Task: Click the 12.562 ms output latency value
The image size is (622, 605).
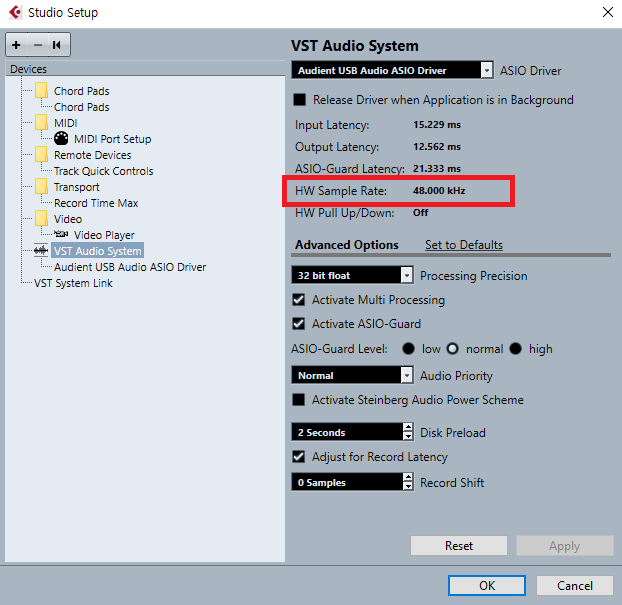Action: click(437, 146)
